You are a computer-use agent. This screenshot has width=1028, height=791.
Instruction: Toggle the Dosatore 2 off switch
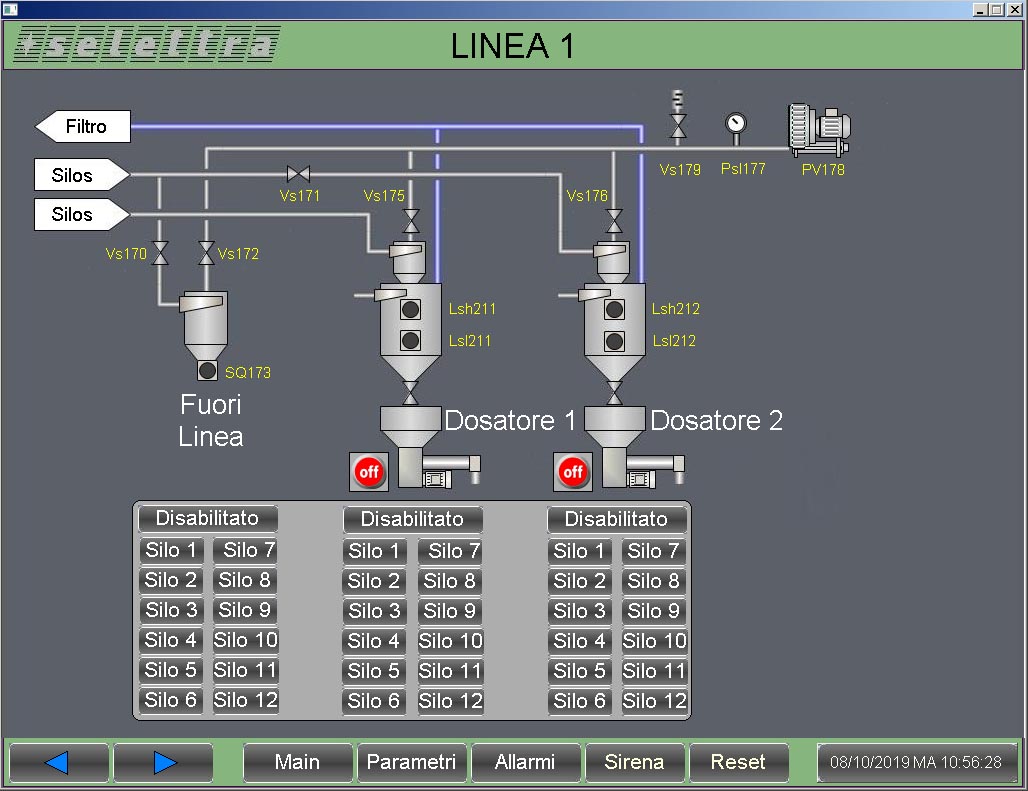(x=573, y=472)
